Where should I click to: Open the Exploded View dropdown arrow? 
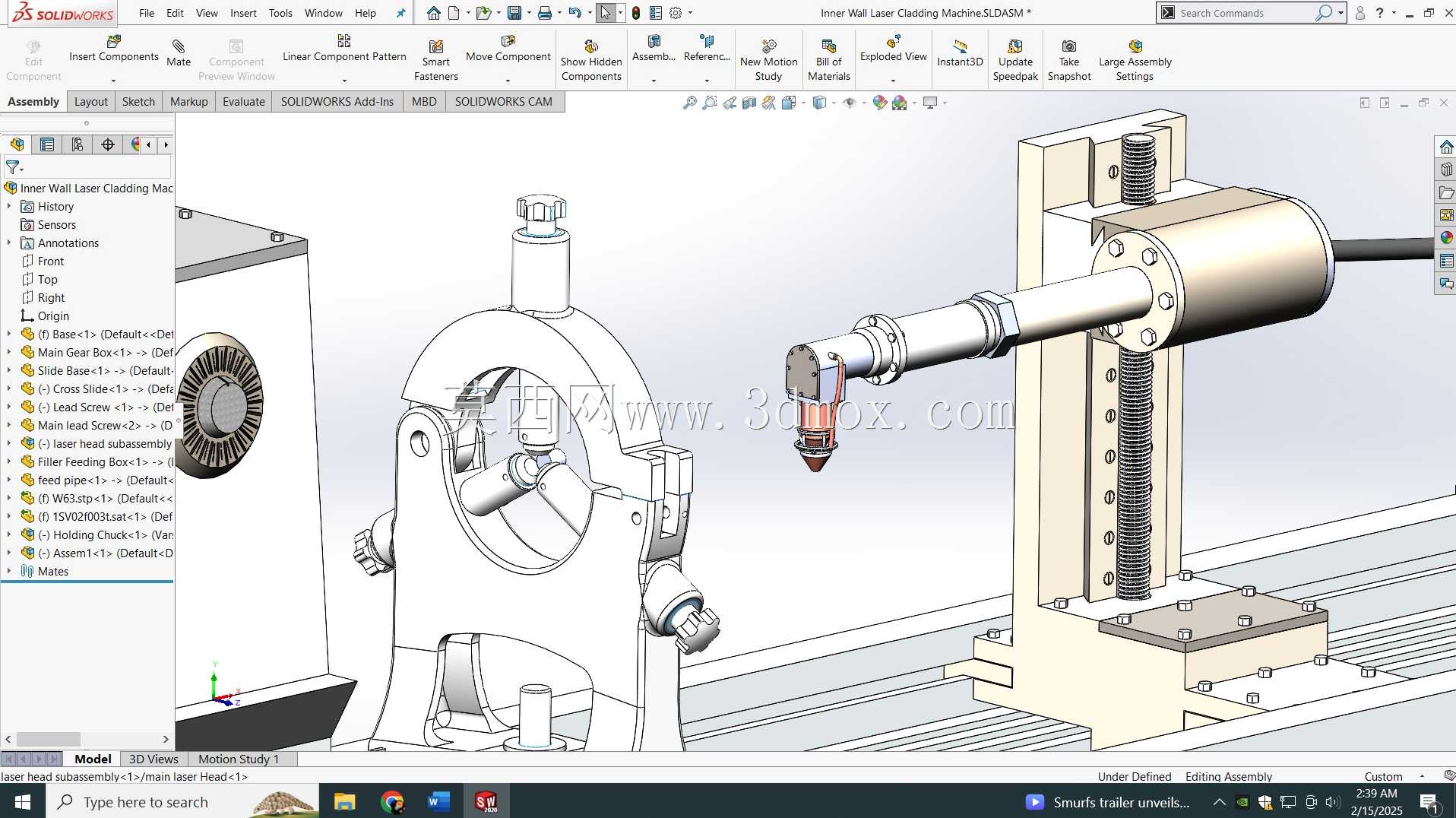pos(894,81)
